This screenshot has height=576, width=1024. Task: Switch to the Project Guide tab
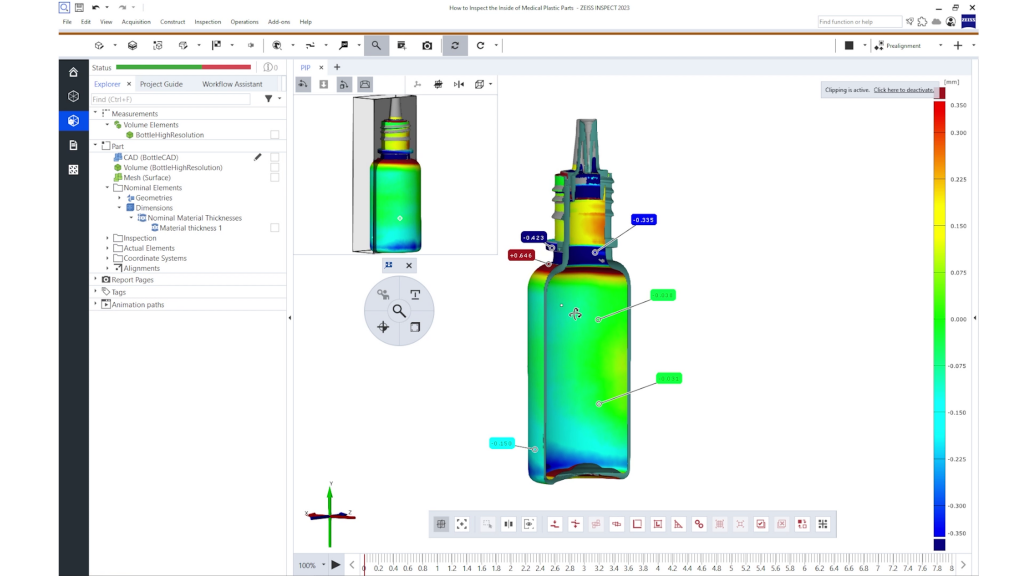point(161,84)
